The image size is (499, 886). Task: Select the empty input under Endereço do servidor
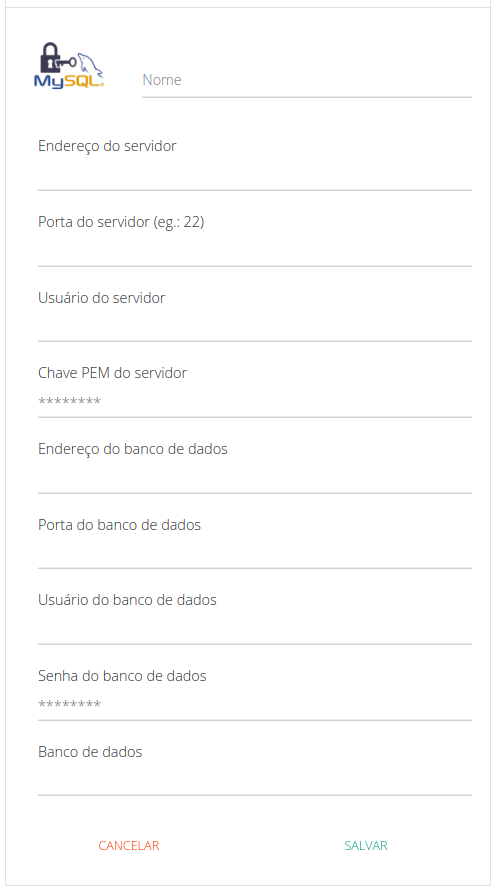(x=255, y=176)
